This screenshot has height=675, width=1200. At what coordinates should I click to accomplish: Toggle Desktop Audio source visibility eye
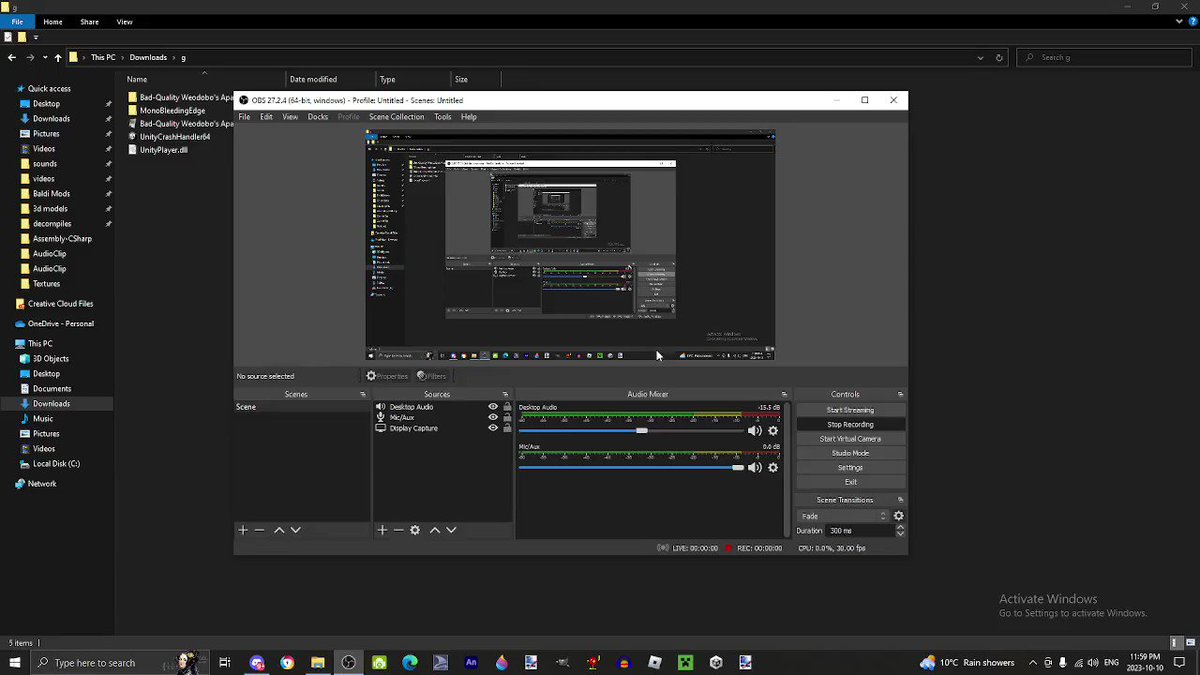[492, 407]
